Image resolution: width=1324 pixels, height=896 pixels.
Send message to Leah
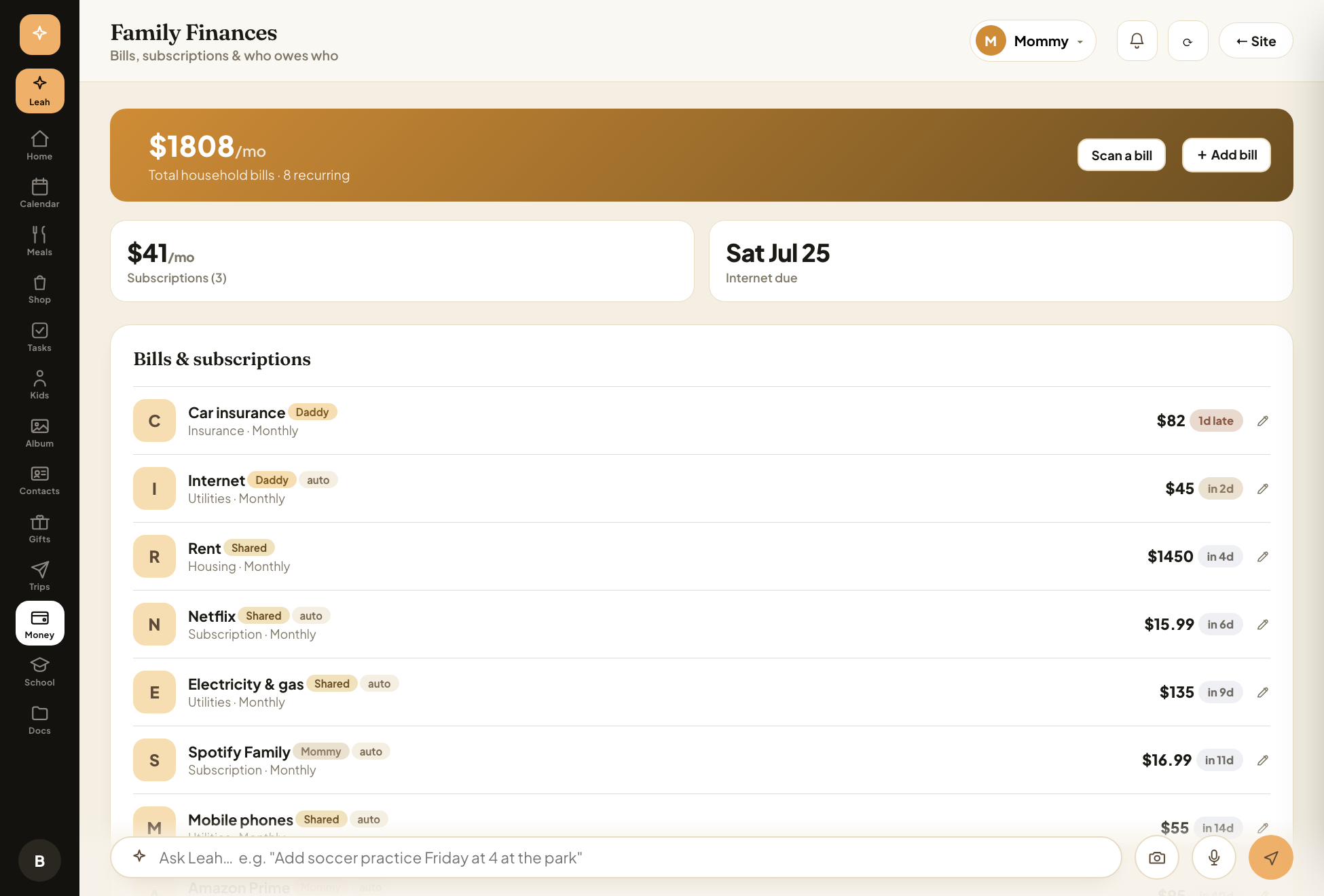click(x=1271, y=858)
